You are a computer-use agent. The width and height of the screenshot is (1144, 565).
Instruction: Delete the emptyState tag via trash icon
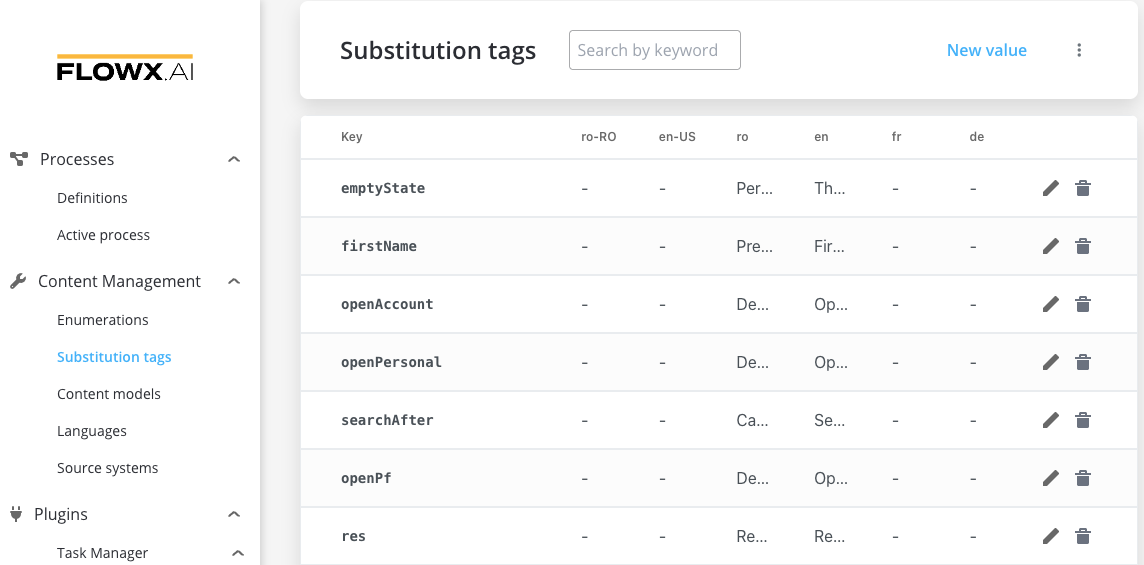[x=1083, y=188]
